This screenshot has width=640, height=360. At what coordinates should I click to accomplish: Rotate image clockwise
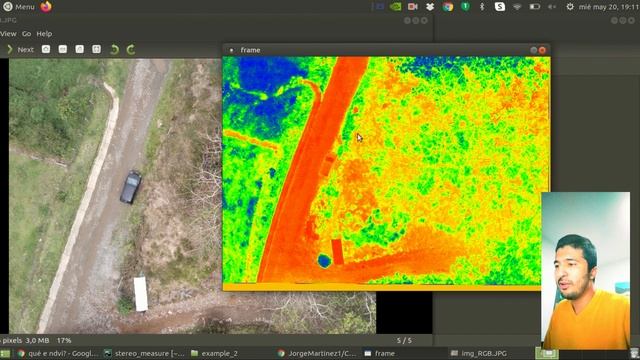pyautogui.click(x=131, y=50)
